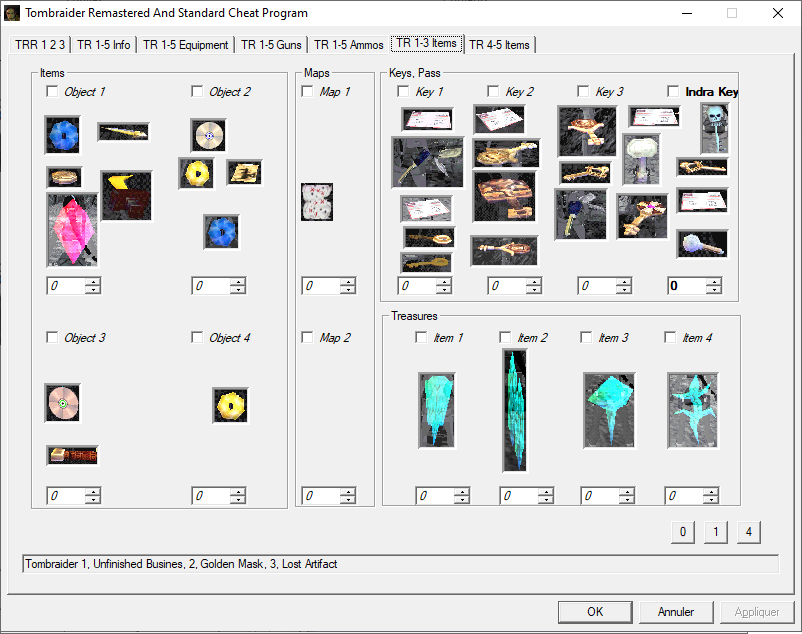This screenshot has height=634, width=802.
Task: Switch to the TRR 1 2 3 tab
Action: point(40,45)
